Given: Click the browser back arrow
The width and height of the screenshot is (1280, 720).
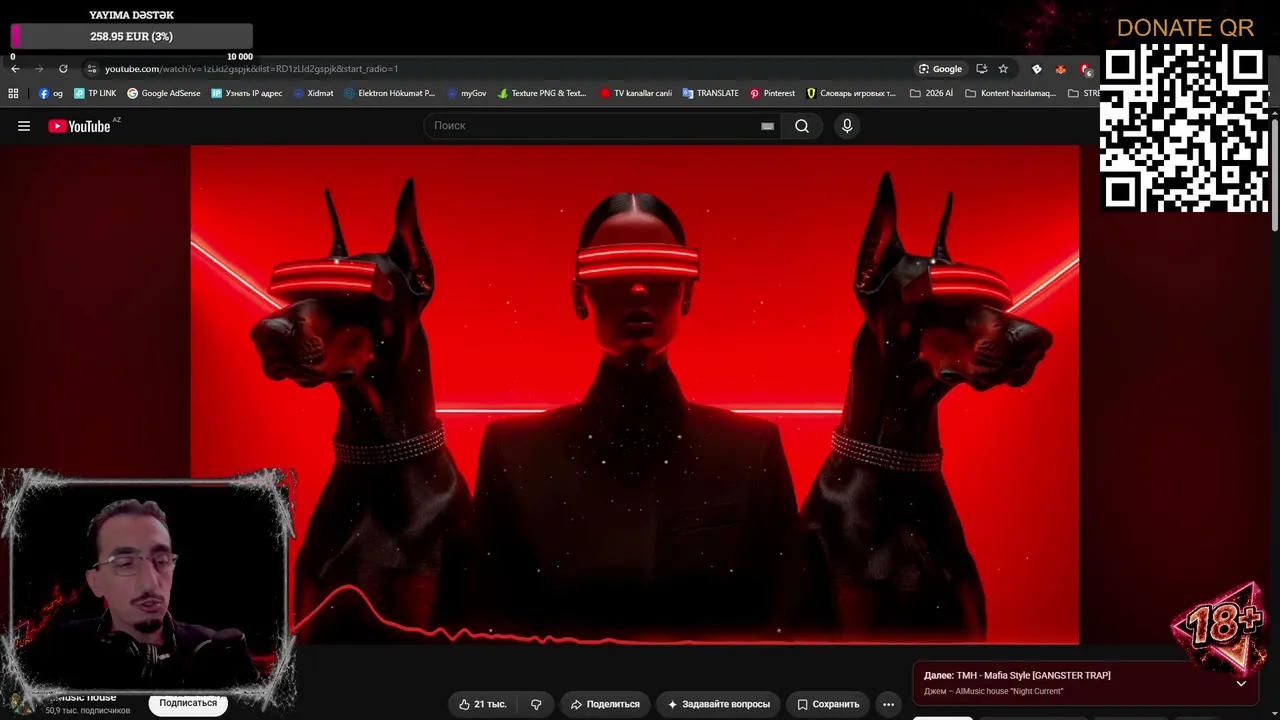Looking at the screenshot, I should [x=15, y=69].
